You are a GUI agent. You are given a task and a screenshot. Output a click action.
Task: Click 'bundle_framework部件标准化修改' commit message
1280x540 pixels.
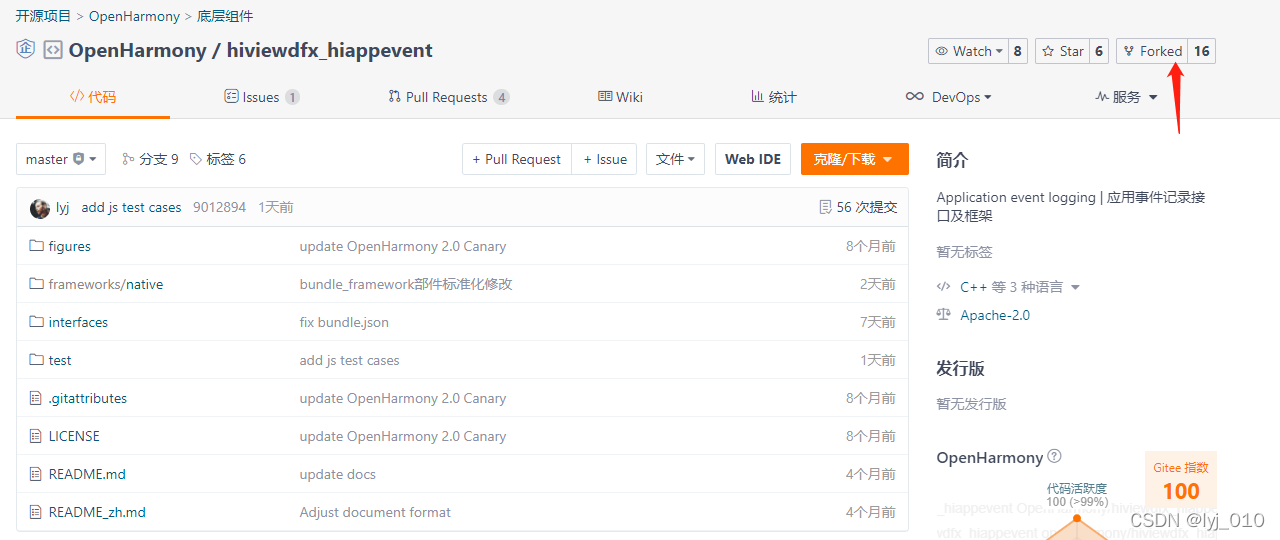click(406, 284)
